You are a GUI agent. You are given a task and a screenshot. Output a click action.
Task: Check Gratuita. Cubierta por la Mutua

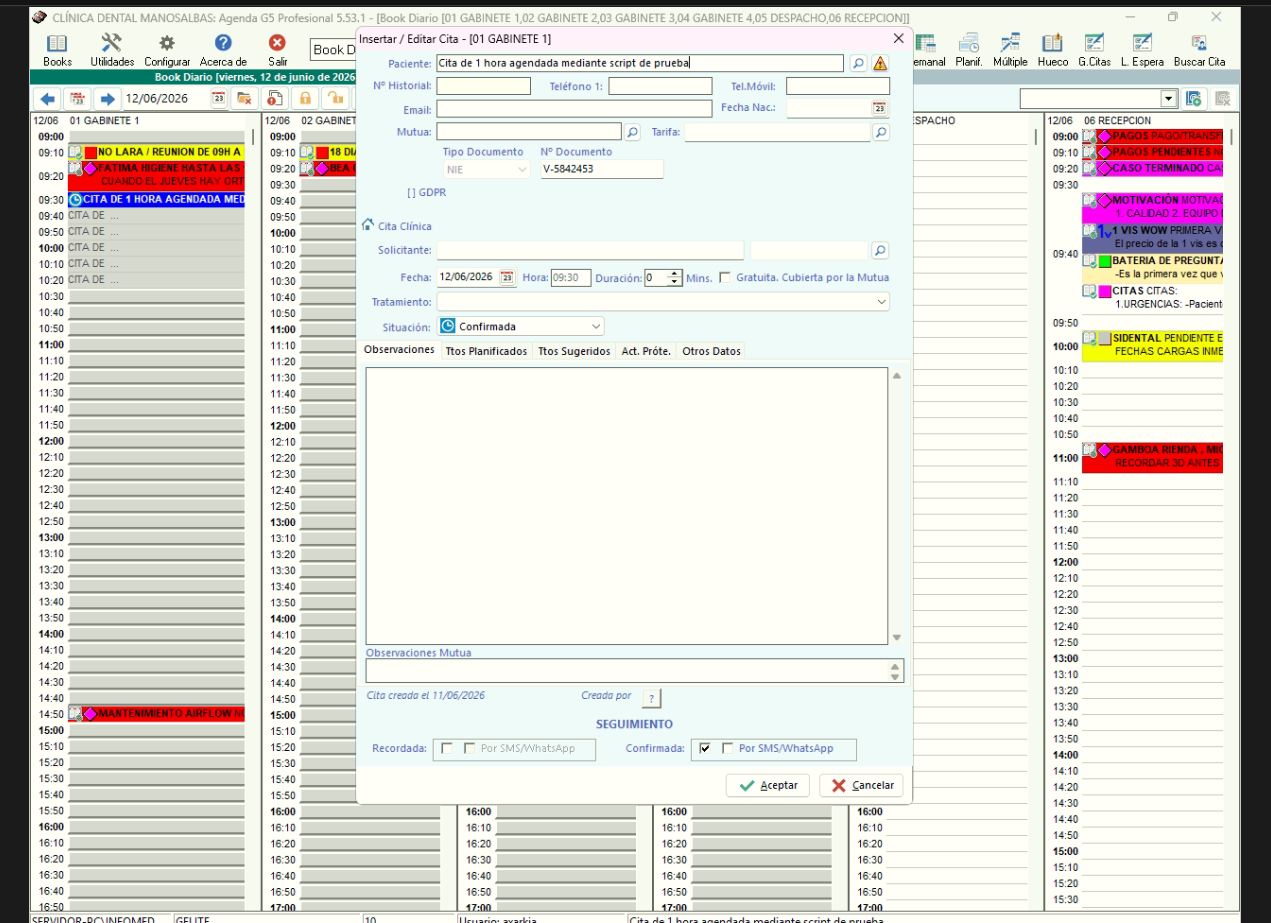click(725, 277)
